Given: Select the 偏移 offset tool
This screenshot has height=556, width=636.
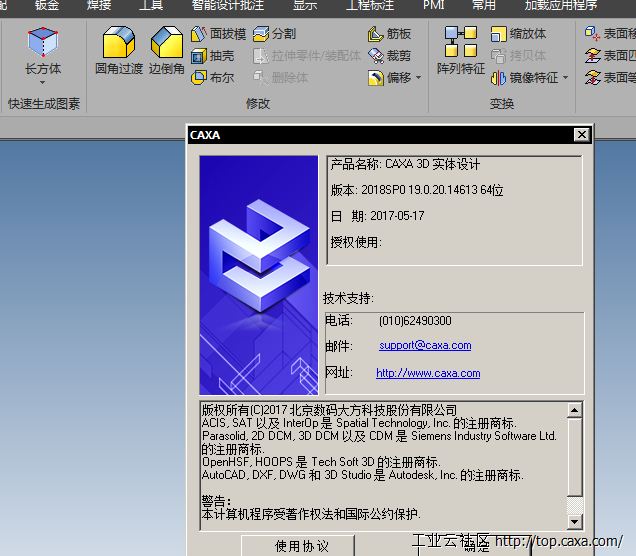Looking at the screenshot, I should pos(389,77).
